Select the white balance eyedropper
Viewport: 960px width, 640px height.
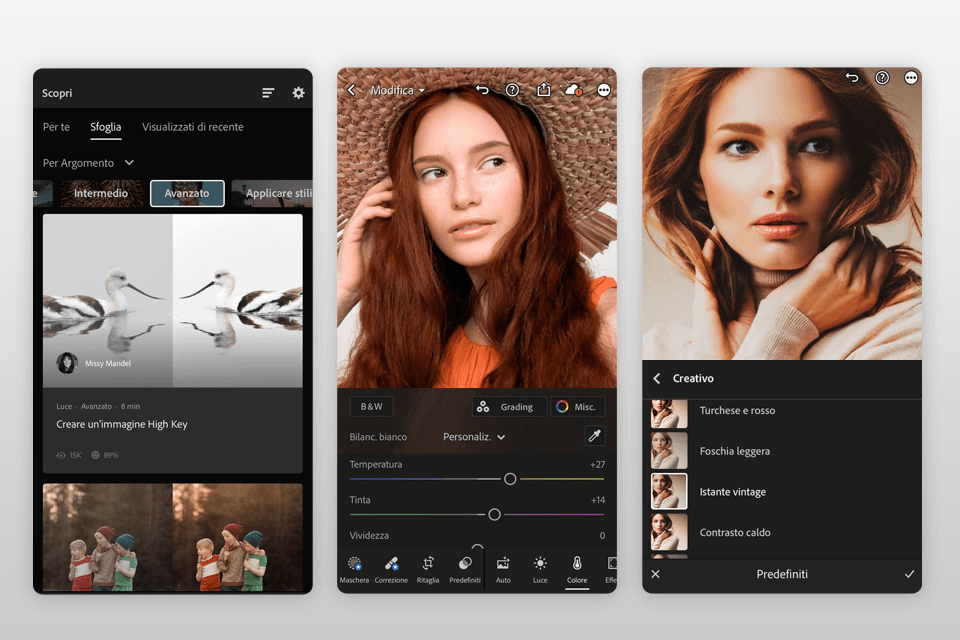coord(594,436)
